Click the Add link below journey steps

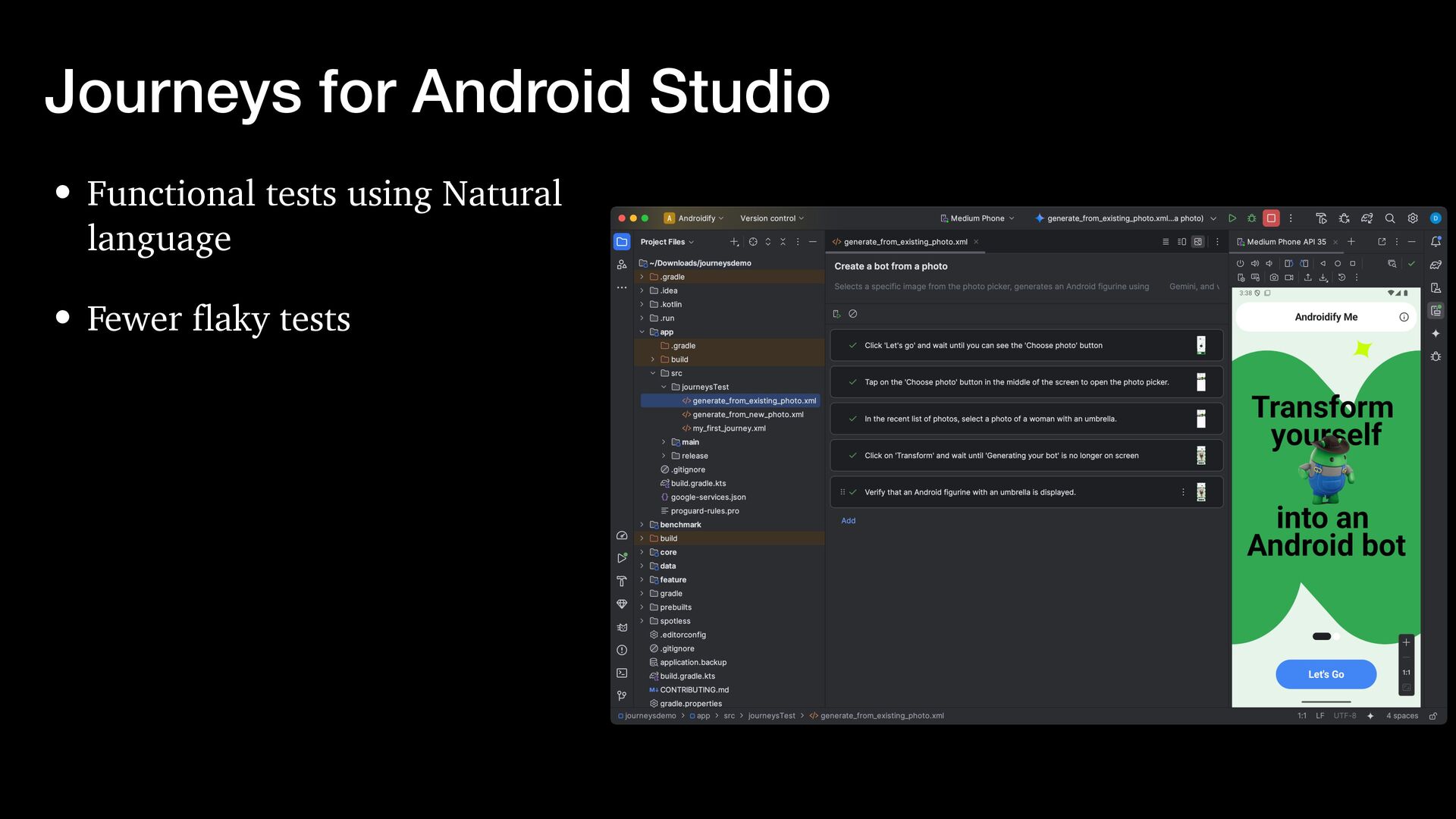848,521
